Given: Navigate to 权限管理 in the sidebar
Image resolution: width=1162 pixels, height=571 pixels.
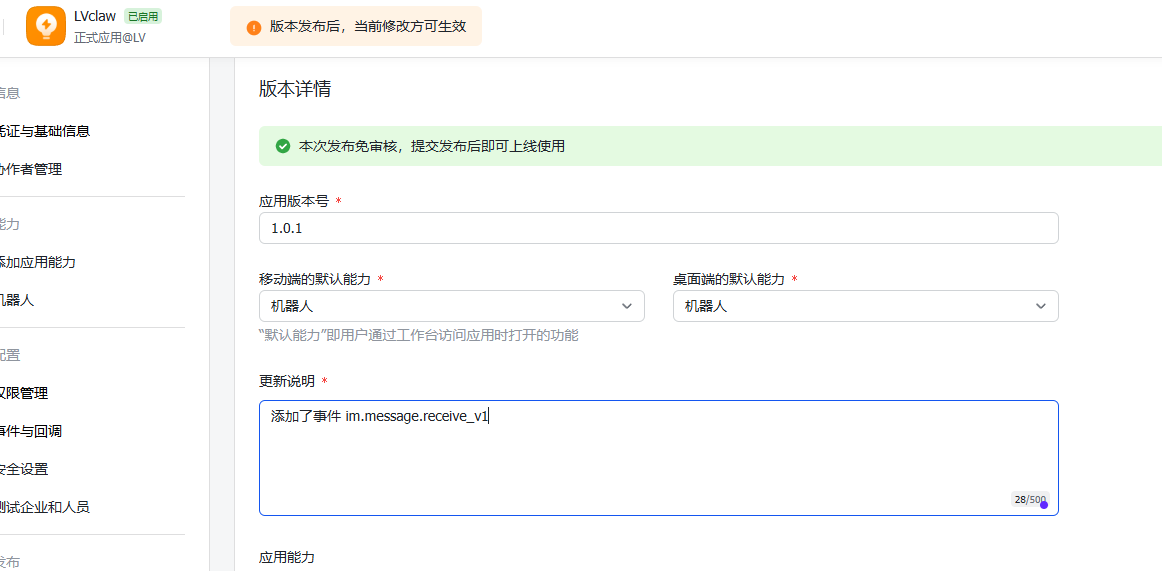Looking at the screenshot, I should [x=24, y=393].
